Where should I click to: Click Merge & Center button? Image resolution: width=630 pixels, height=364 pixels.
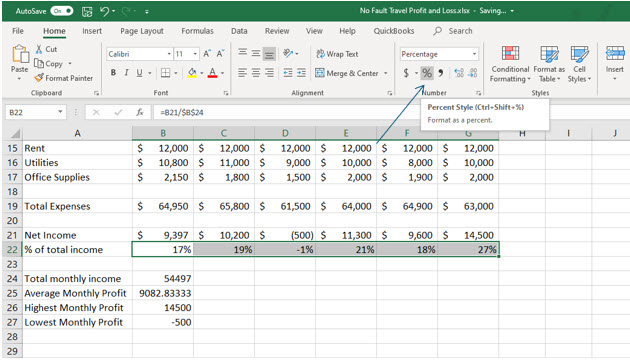[x=347, y=73]
